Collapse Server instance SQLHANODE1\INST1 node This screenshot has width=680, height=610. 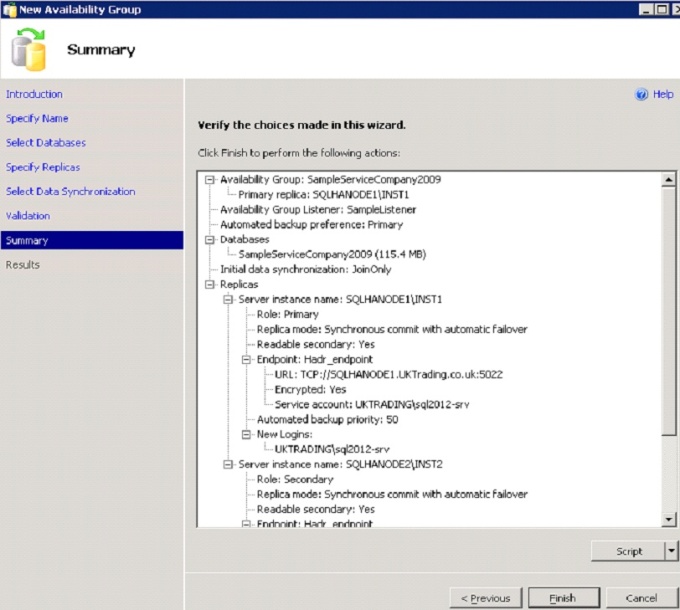228,299
